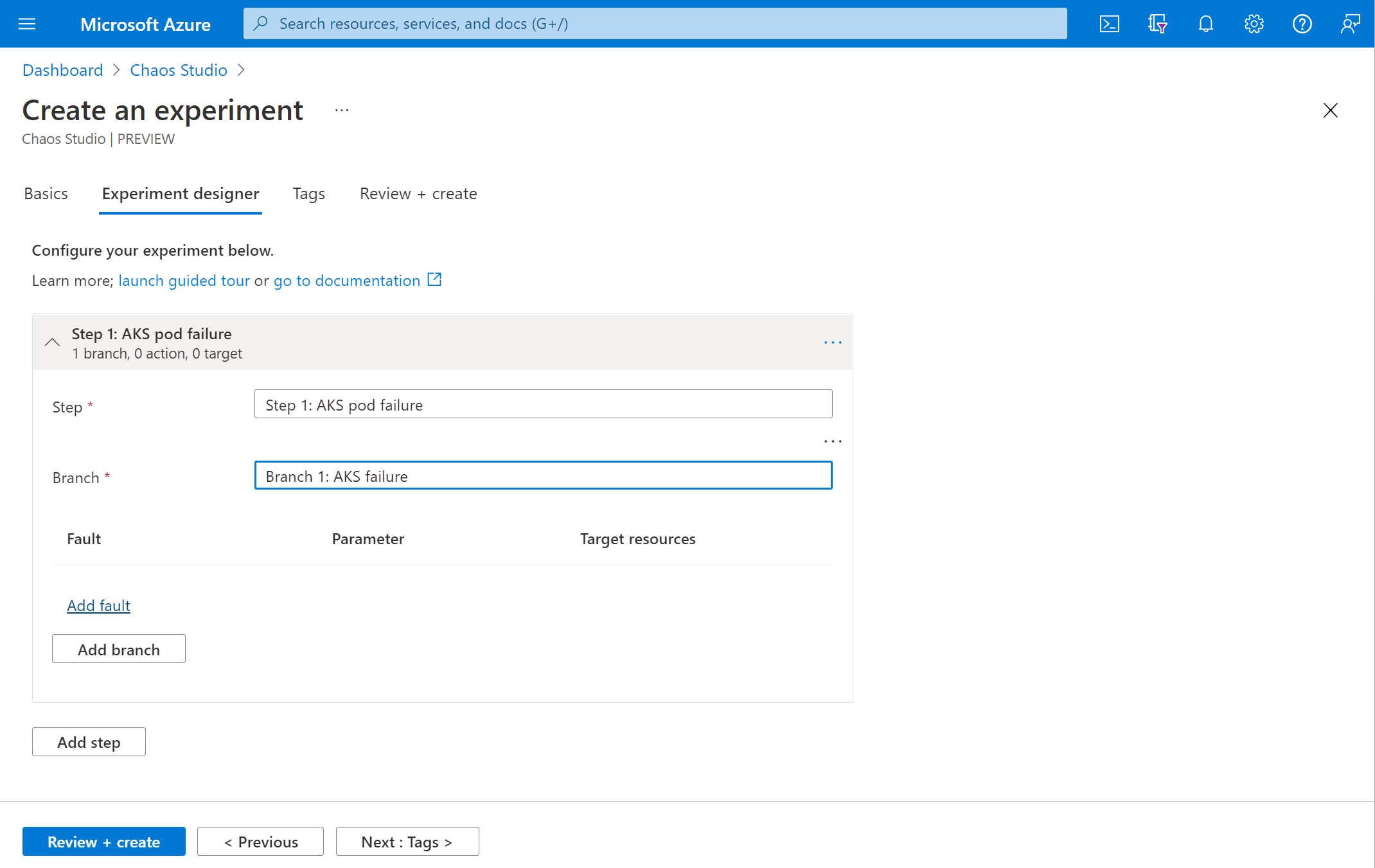Click the Add fault link
The height and width of the screenshot is (868, 1375).
coord(98,604)
